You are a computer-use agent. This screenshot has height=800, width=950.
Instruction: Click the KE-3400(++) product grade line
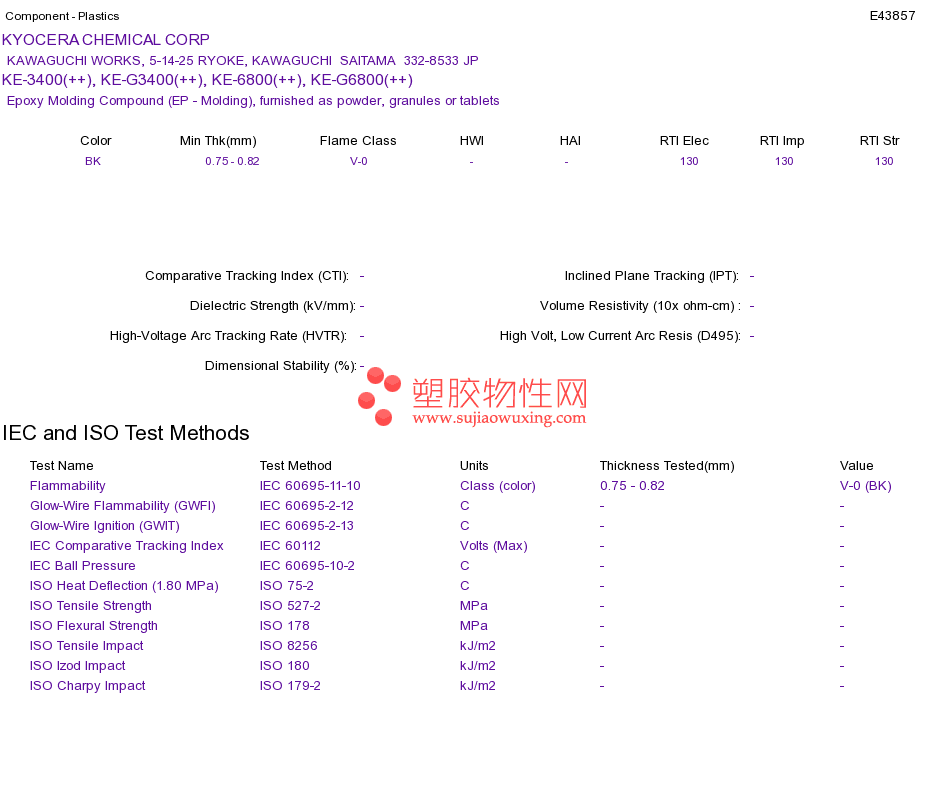207,80
